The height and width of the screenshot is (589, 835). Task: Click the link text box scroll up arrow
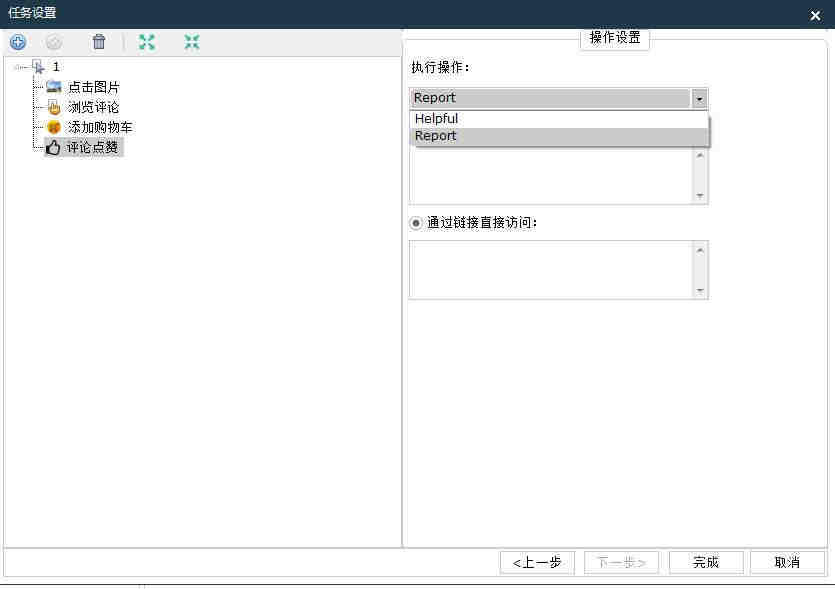click(700, 250)
